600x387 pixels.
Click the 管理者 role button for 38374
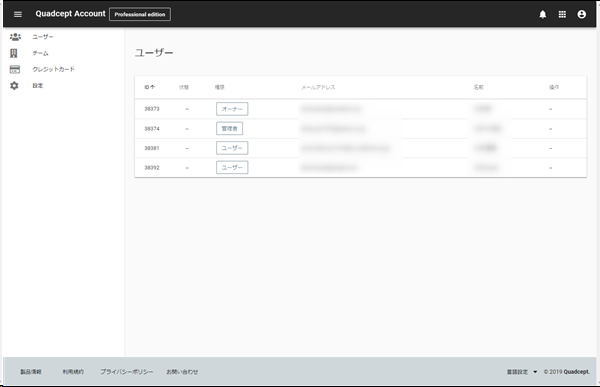click(x=230, y=129)
